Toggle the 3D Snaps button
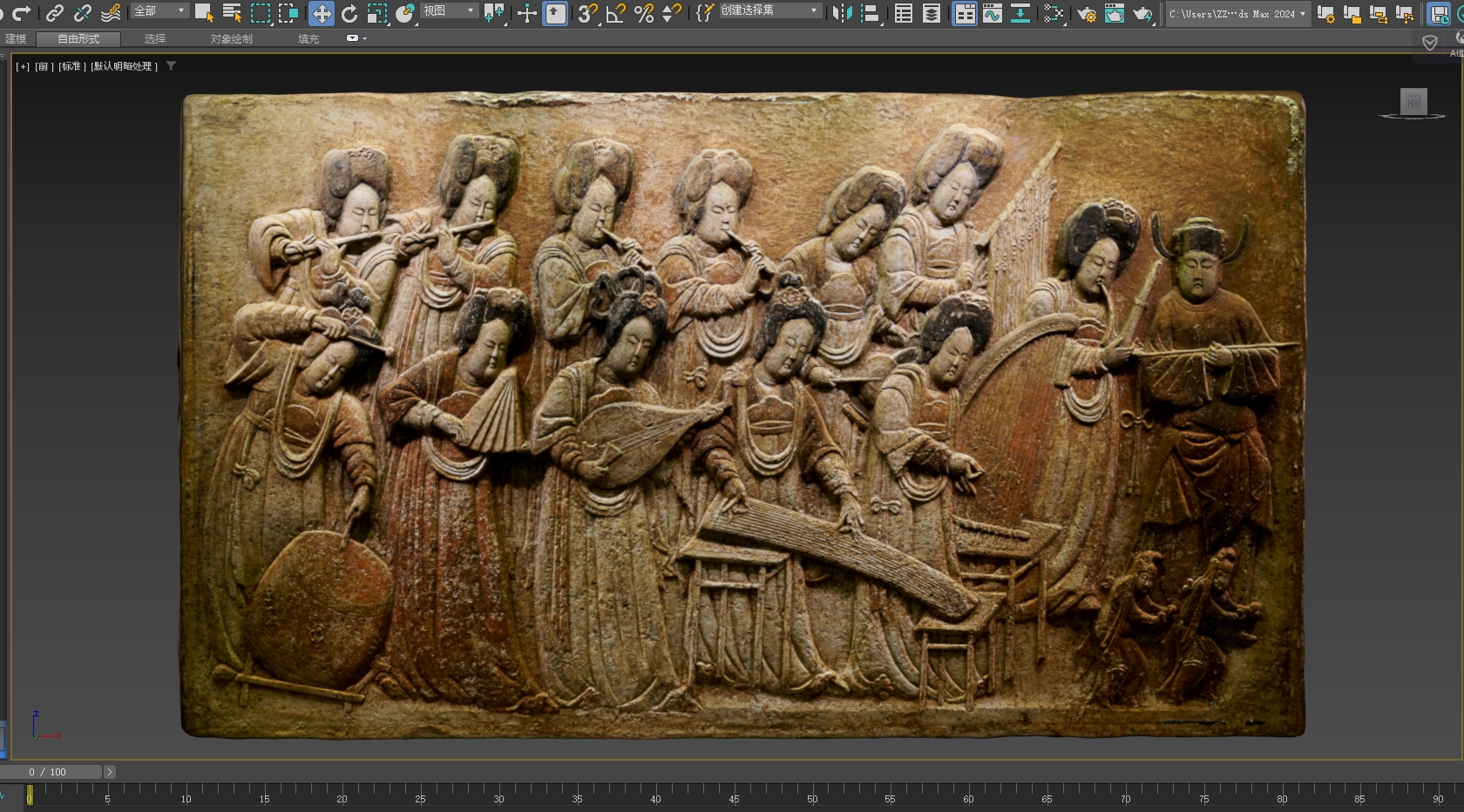 (587, 13)
